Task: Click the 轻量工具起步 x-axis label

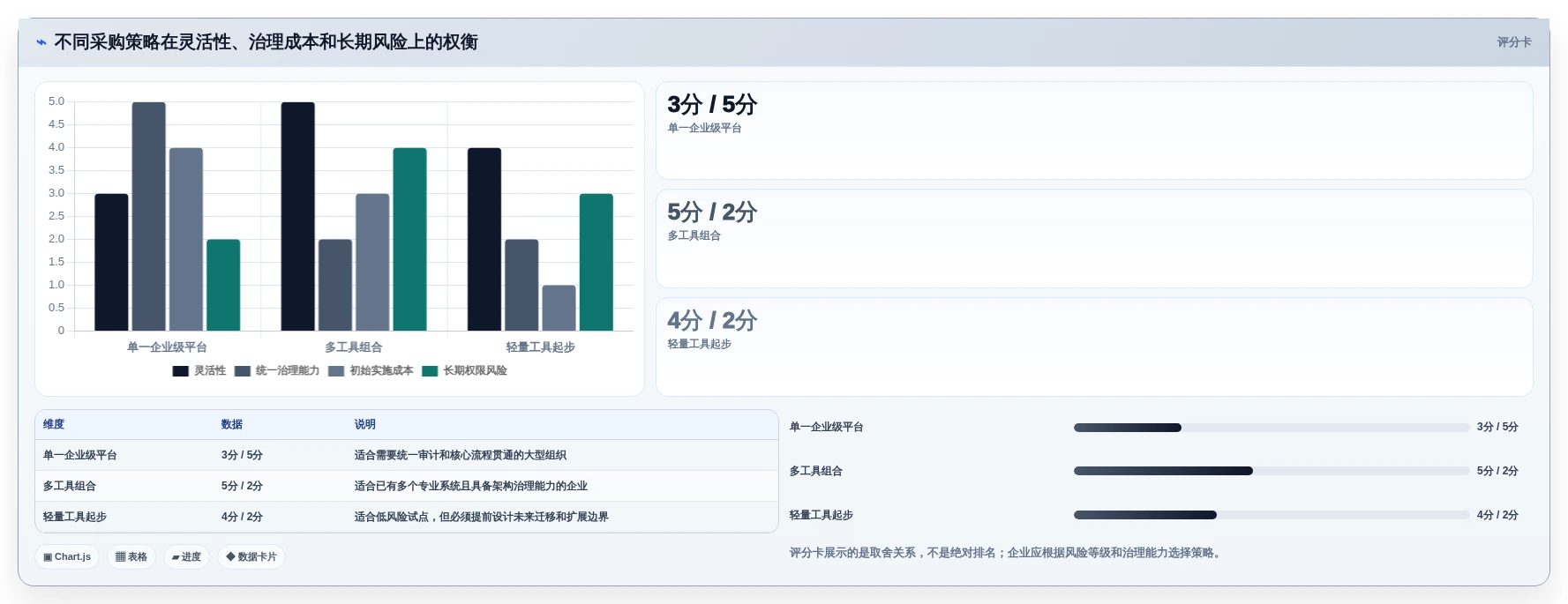Action: pyautogui.click(x=540, y=347)
